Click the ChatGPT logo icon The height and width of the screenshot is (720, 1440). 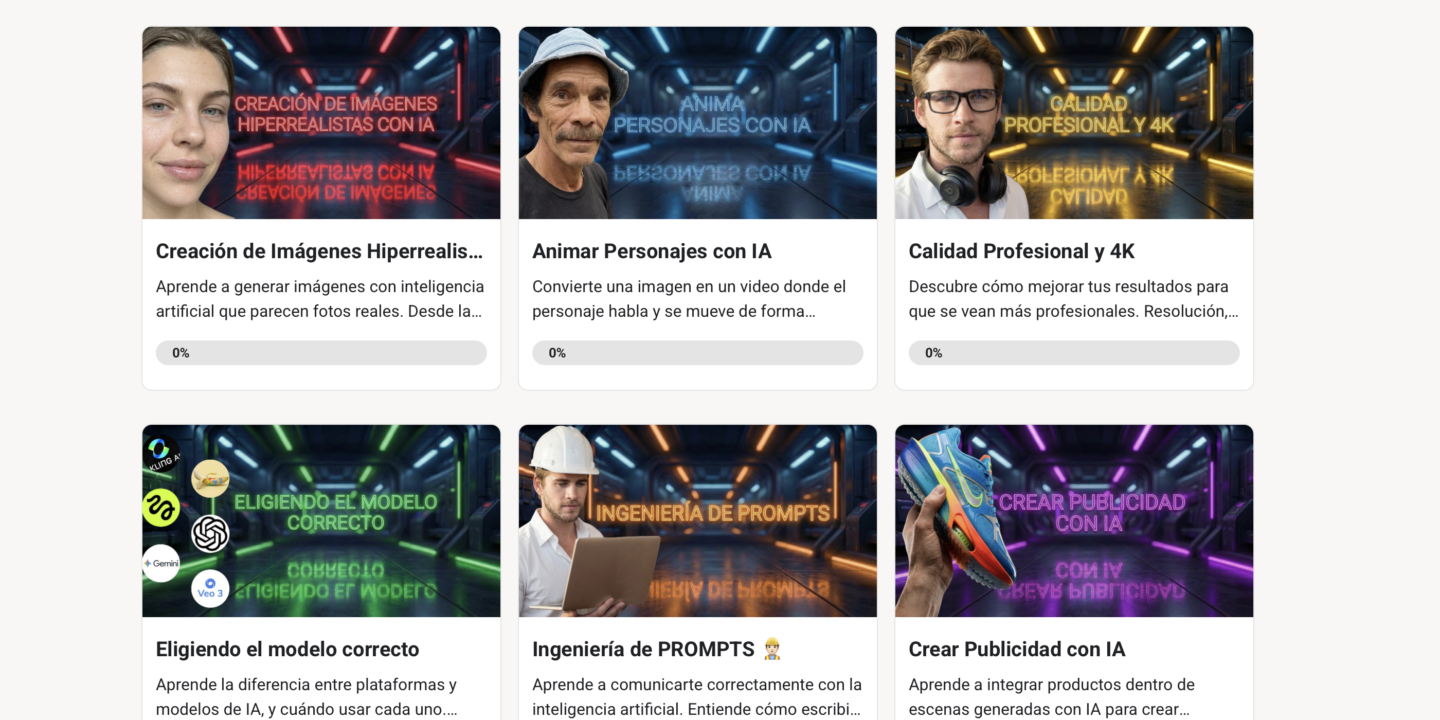click(x=210, y=534)
